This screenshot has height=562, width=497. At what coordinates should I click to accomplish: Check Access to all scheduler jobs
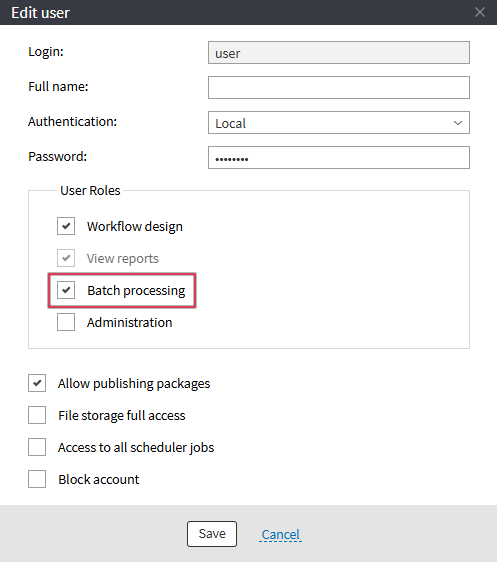coord(37,447)
